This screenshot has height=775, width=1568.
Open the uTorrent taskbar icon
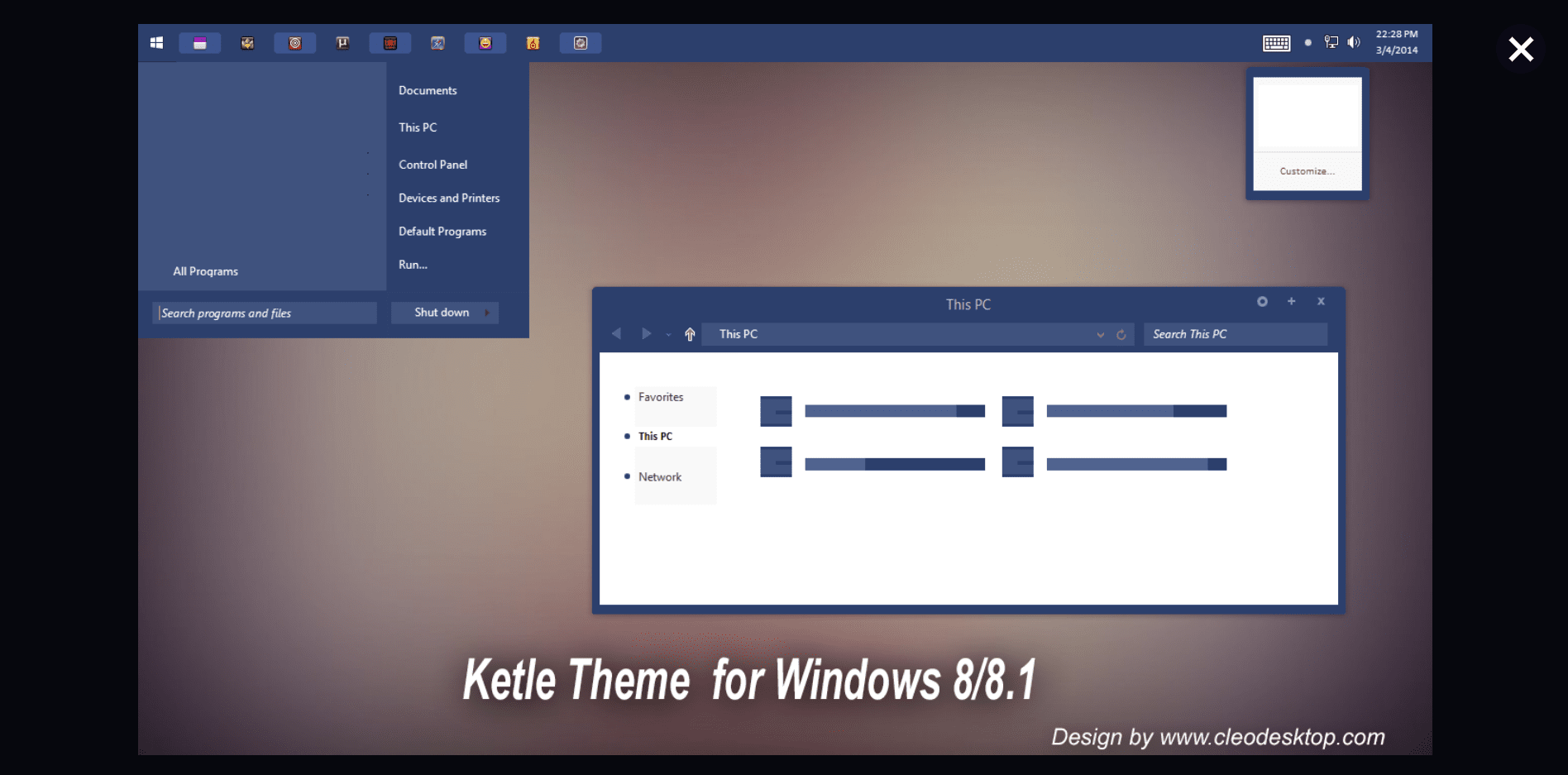point(342,43)
